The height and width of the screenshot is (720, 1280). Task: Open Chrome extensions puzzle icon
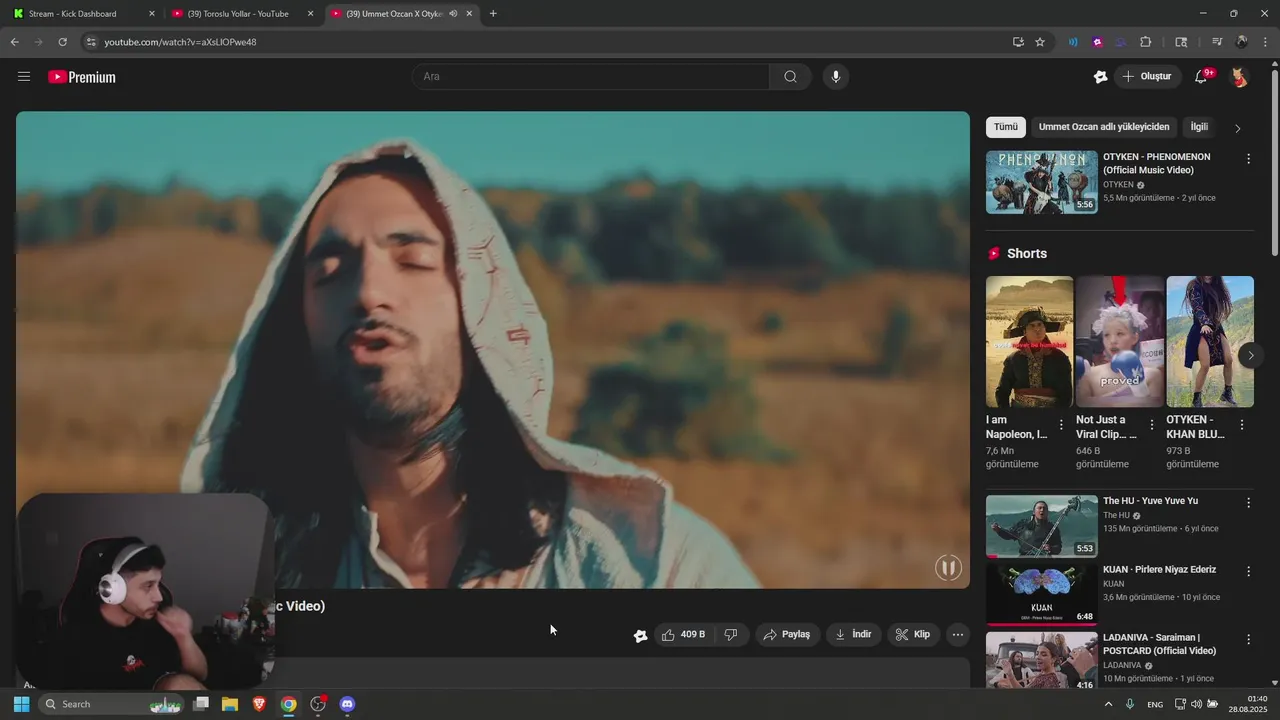[x=1146, y=42]
